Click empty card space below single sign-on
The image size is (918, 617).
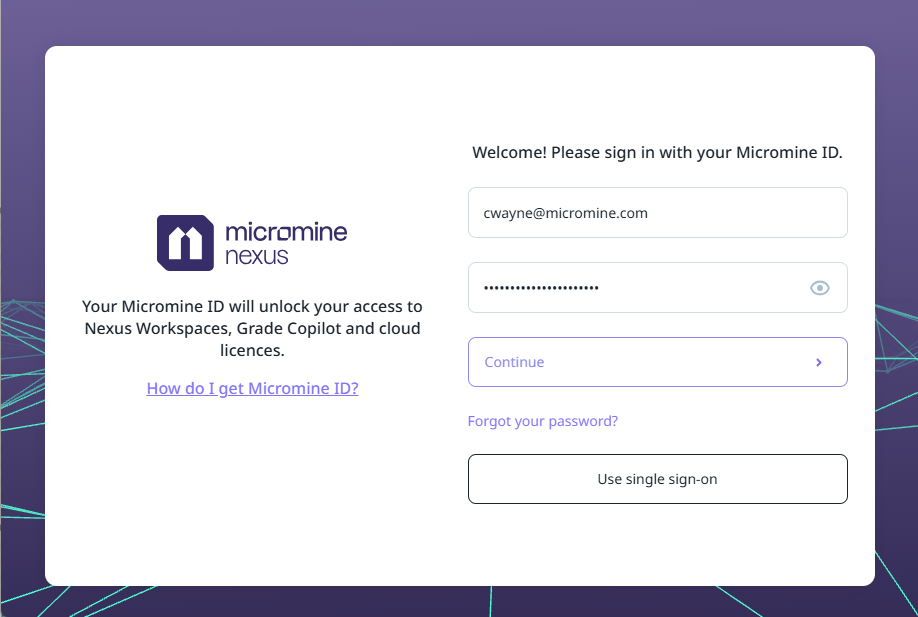657,545
